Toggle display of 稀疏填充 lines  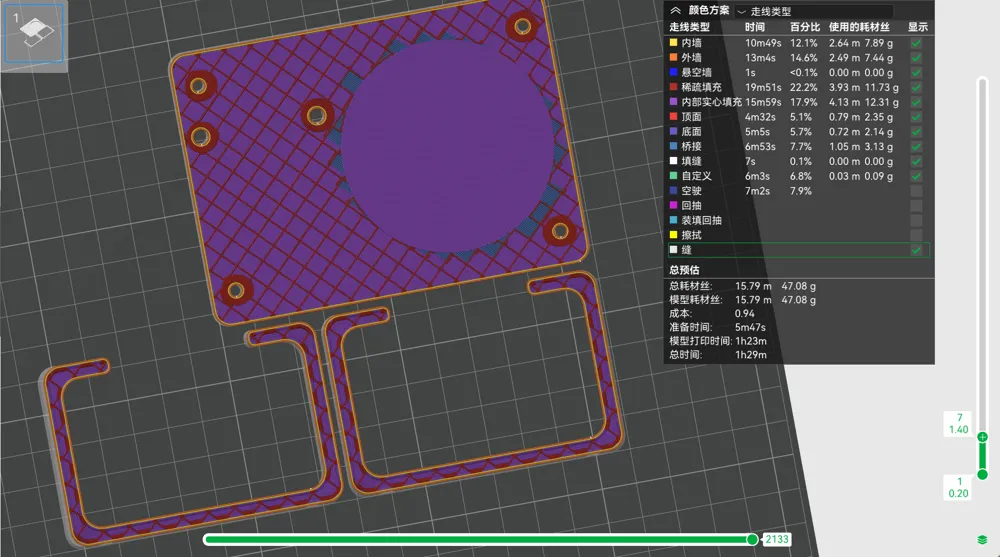coord(916,87)
